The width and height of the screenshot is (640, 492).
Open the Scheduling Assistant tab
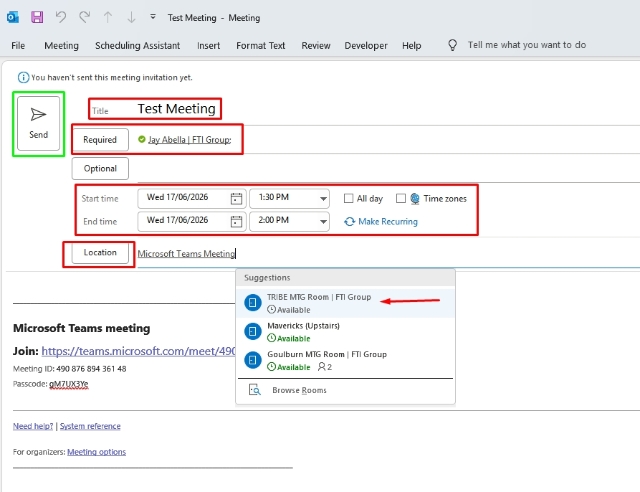pos(138,45)
